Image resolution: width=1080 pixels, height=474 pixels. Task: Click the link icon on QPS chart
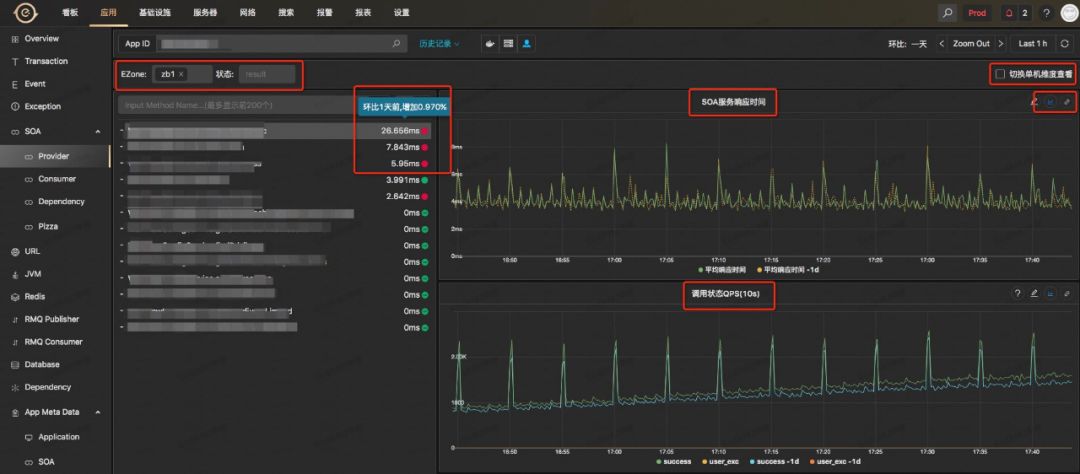tap(1066, 293)
